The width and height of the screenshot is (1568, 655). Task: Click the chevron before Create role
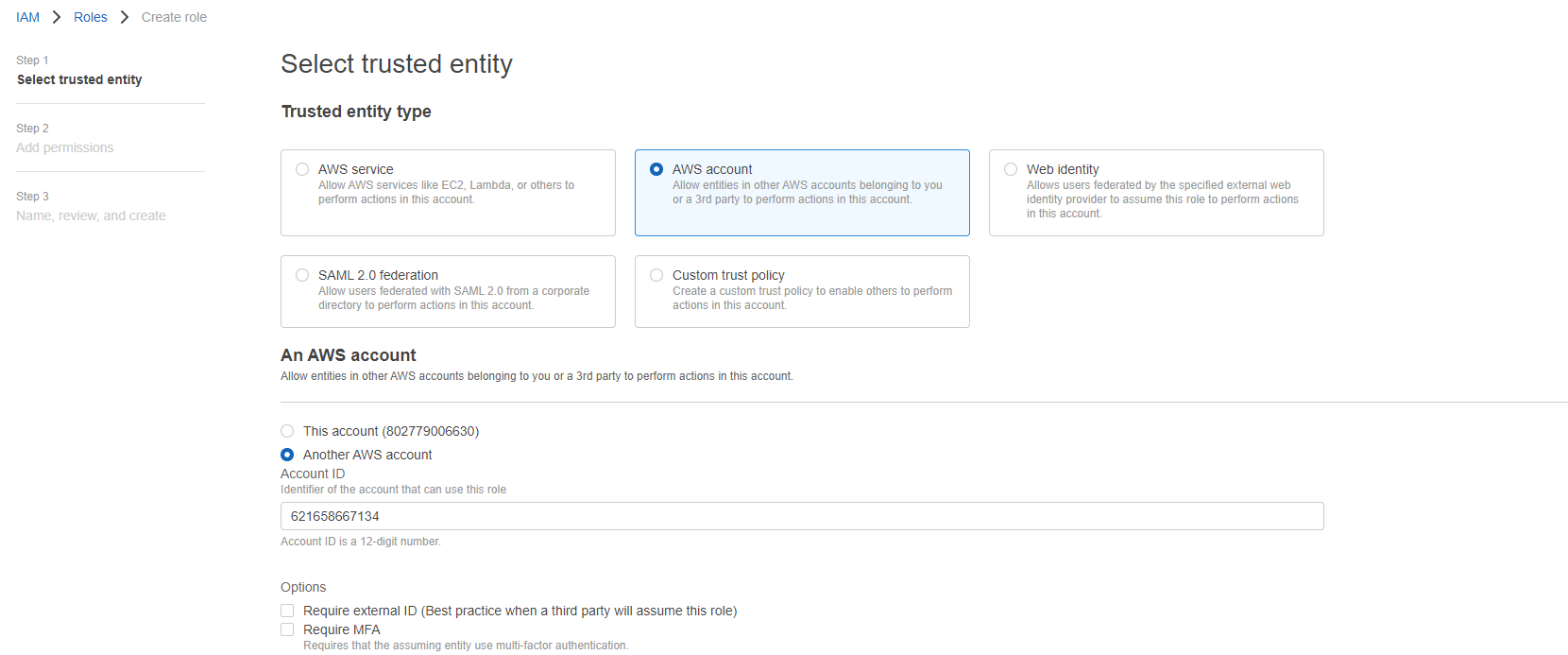pos(125,17)
